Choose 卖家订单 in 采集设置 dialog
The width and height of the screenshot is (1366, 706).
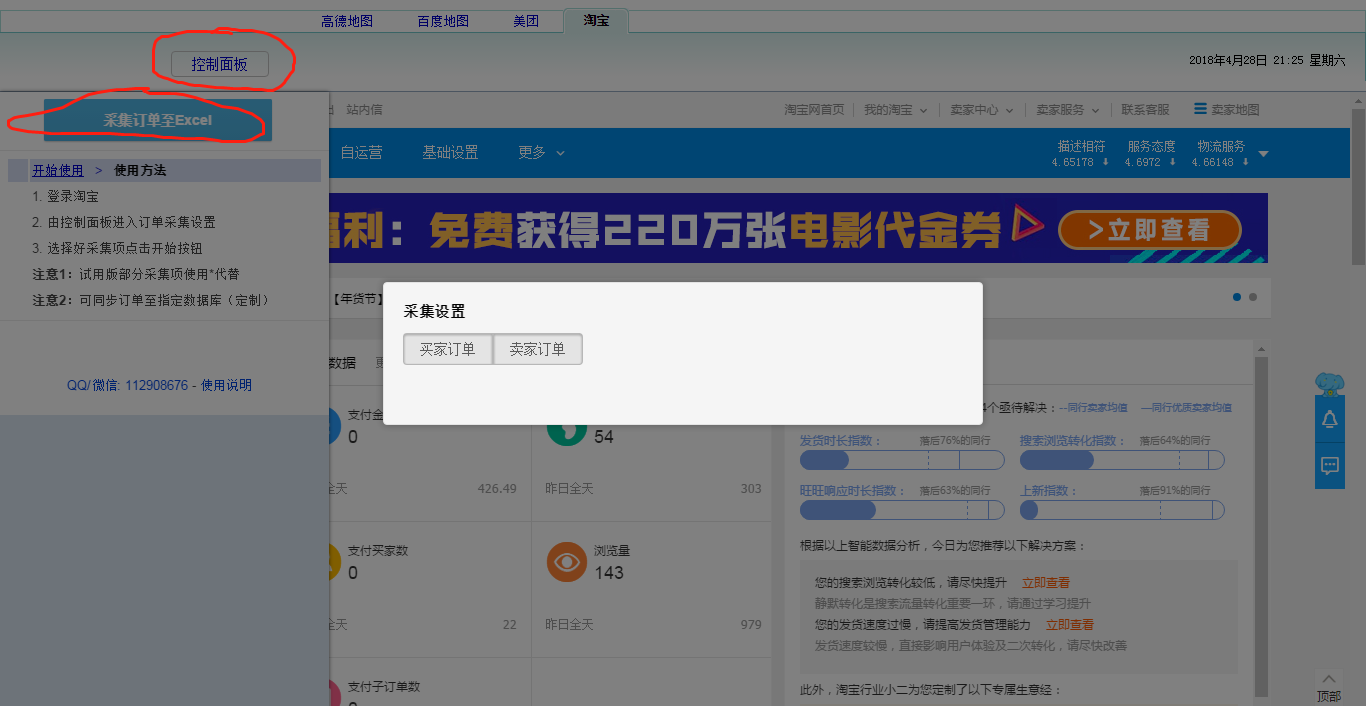tap(537, 349)
